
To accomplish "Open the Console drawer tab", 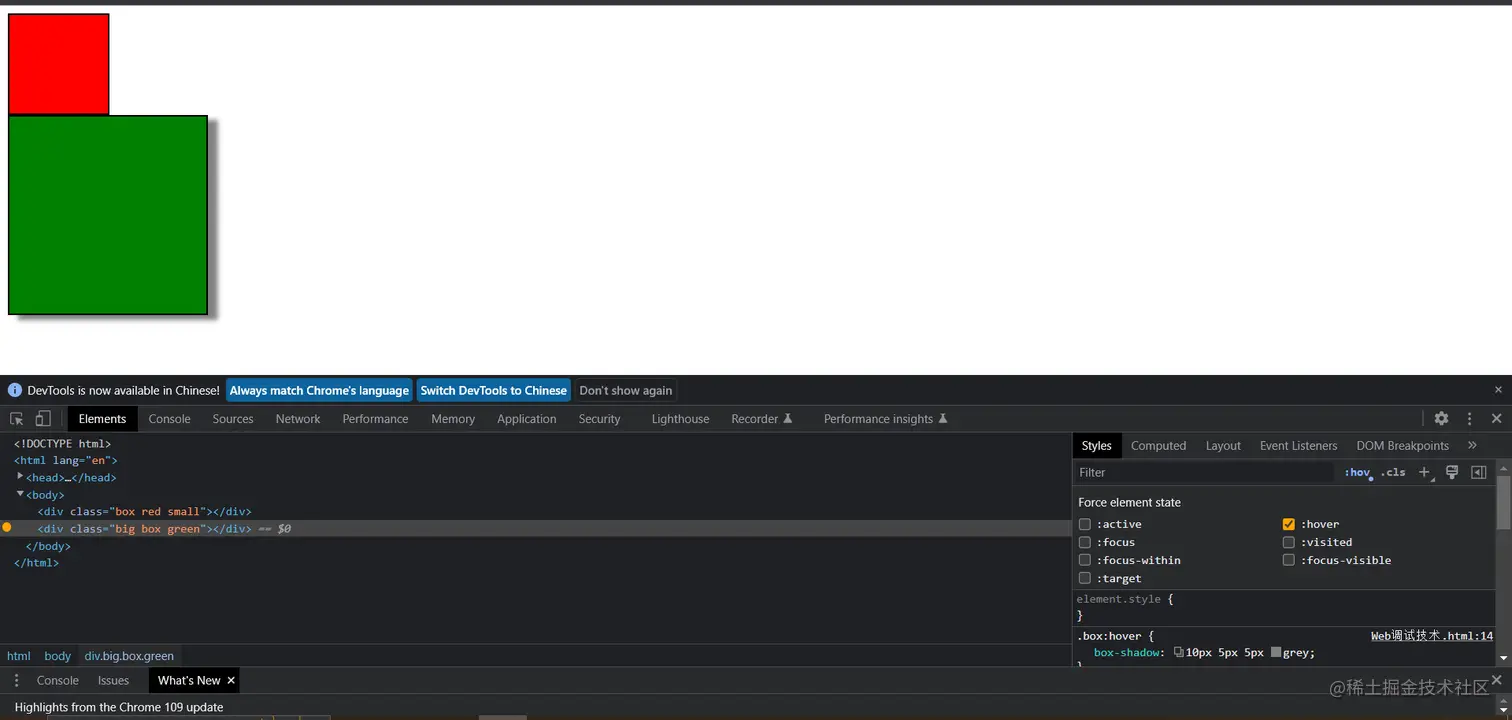I will click(57, 680).
